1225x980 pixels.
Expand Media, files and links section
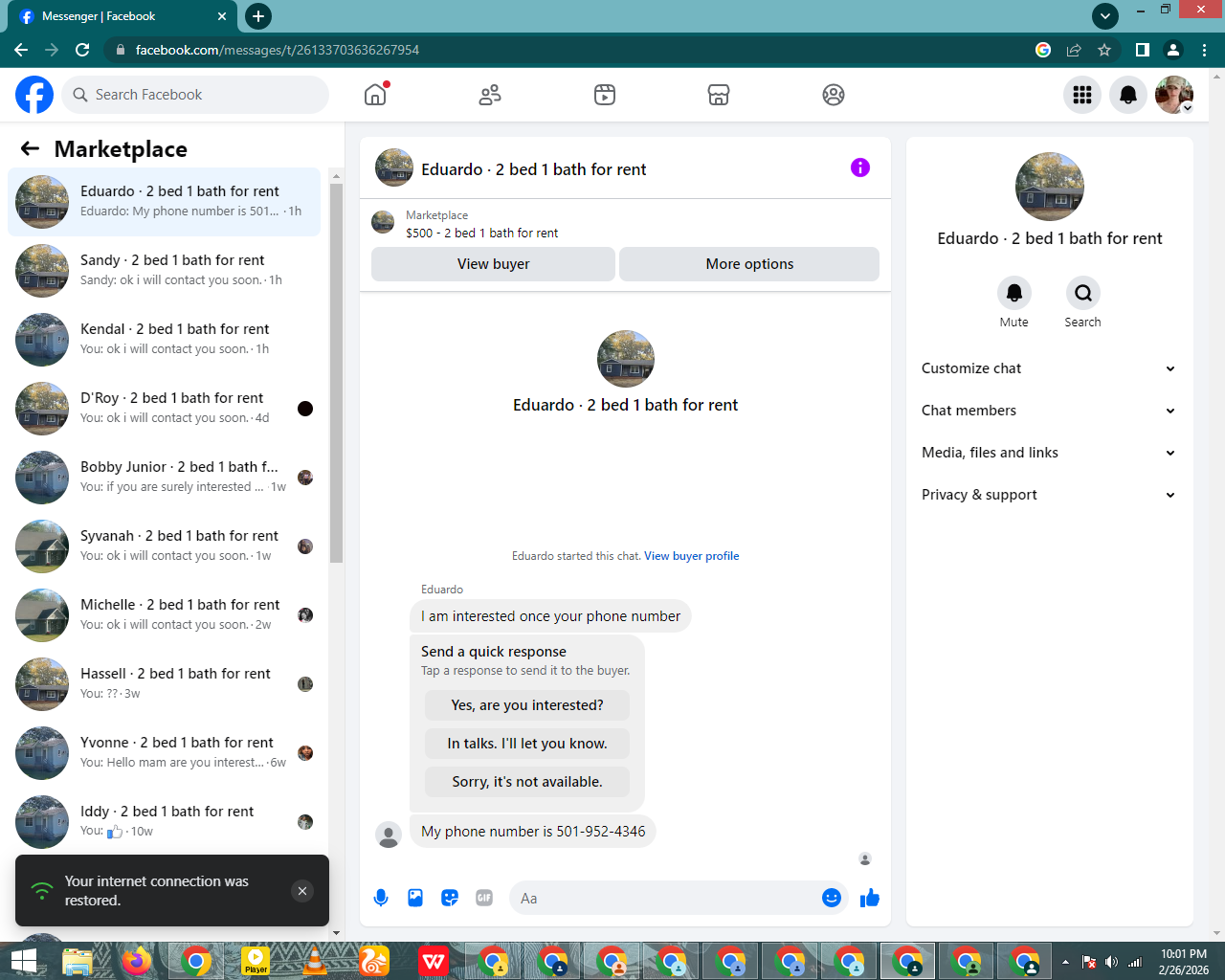[1049, 453]
